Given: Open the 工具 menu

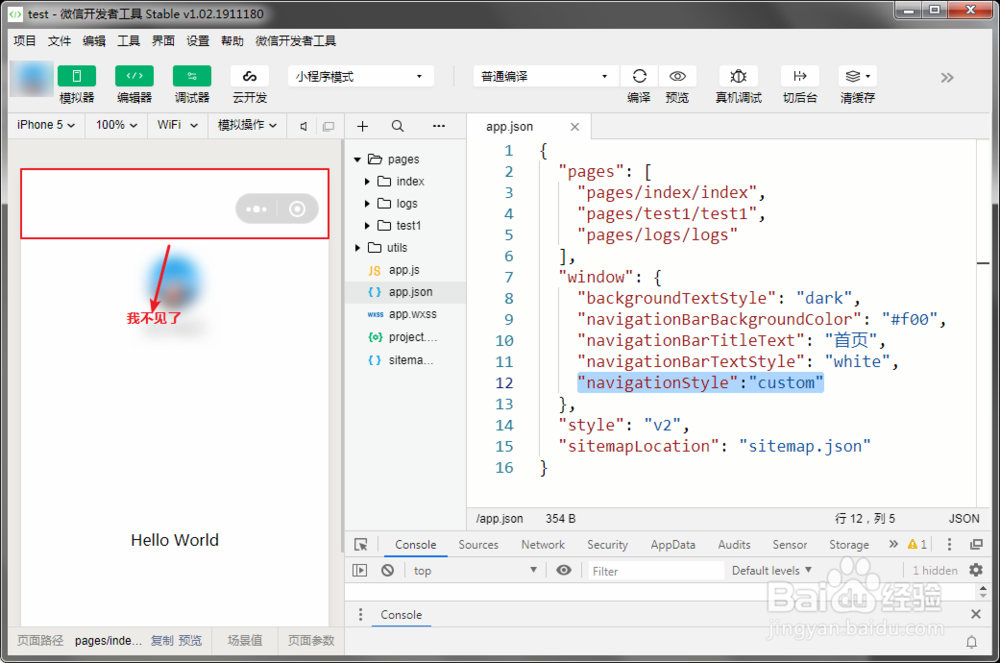Looking at the screenshot, I should click(x=128, y=41).
